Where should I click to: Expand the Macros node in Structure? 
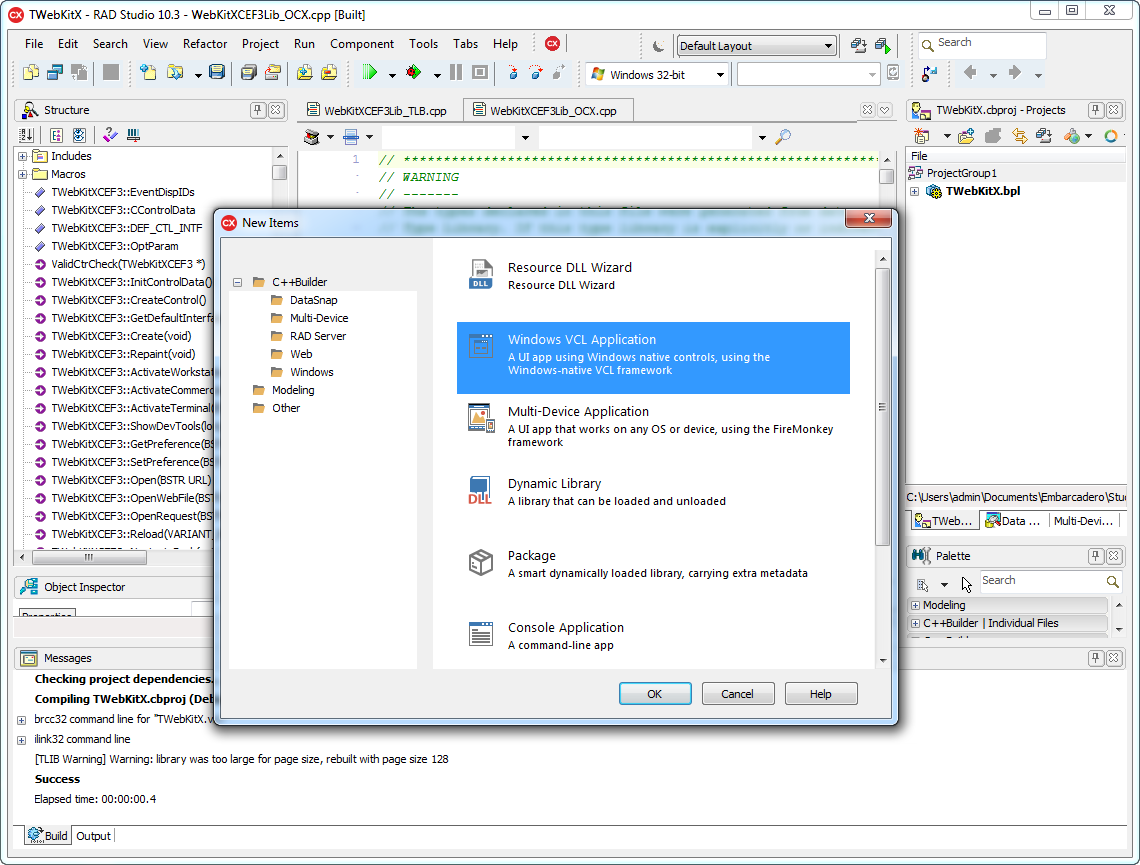click(23, 174)
